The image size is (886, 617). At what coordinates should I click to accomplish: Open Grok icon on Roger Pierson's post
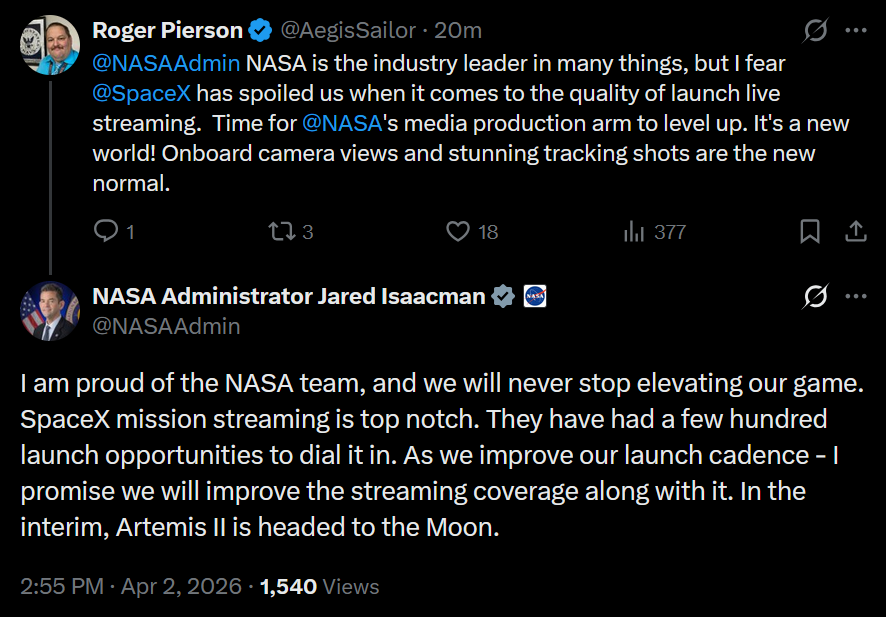(x=816, y=31)
